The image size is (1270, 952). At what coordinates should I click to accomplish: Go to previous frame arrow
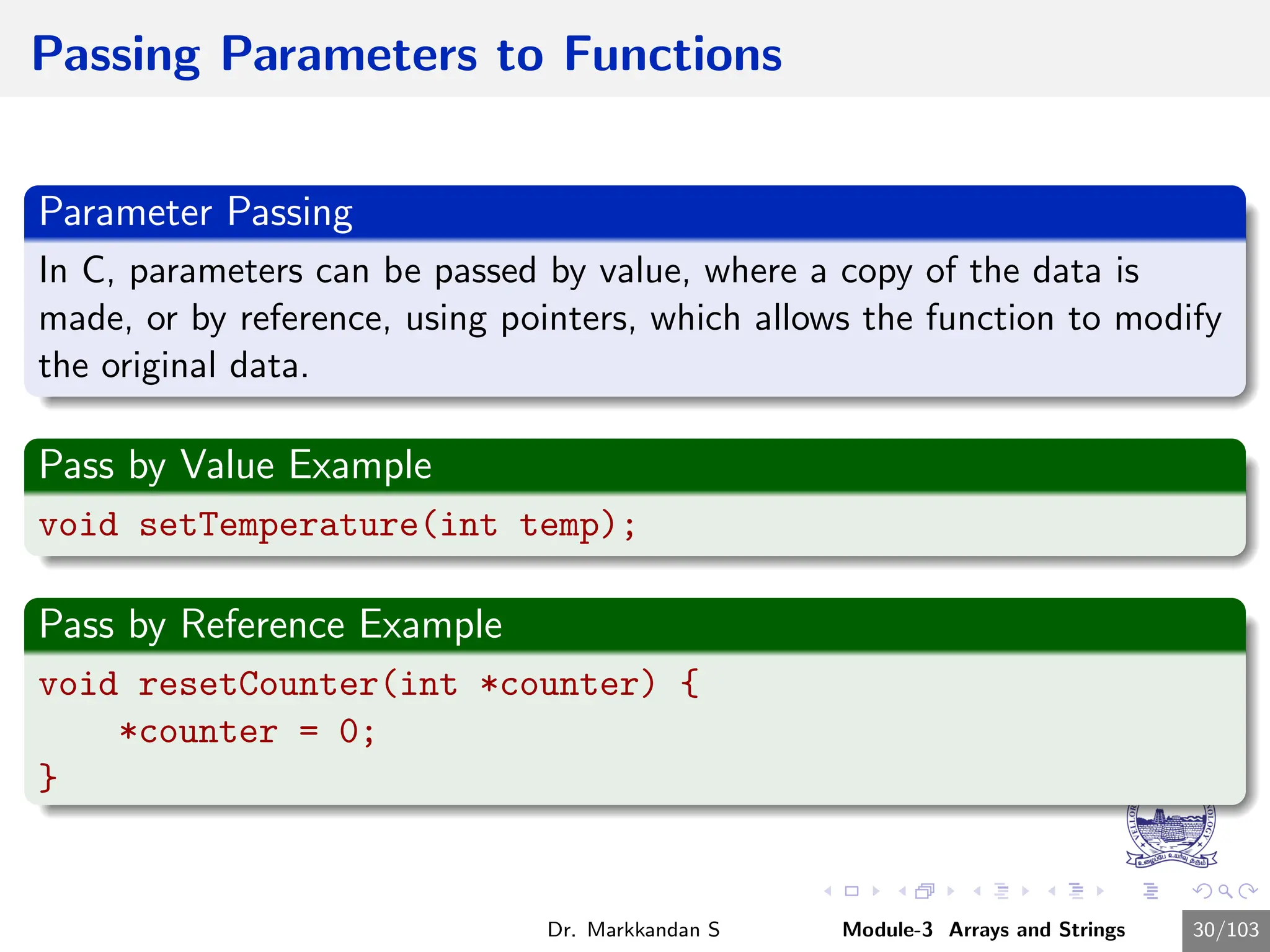point(902,891)
